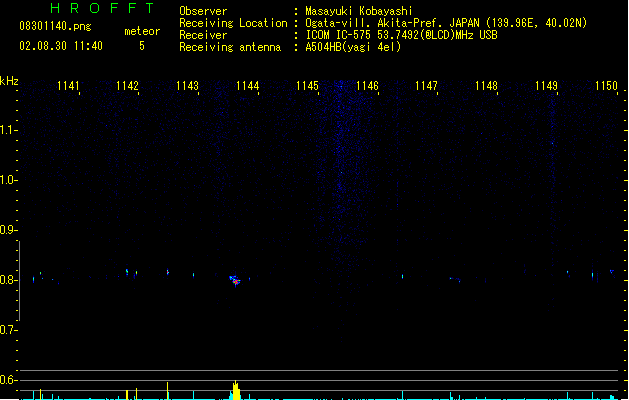This screenshot has height=400, width=629.
Task: Click the Receiver field label
Action: (203, 35)
